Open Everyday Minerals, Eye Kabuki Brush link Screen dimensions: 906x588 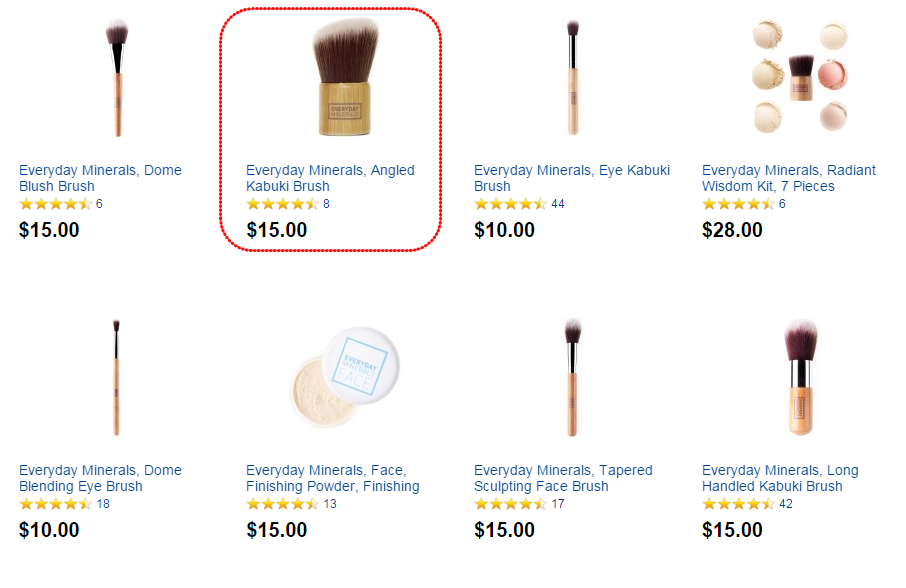coord(571,178)
